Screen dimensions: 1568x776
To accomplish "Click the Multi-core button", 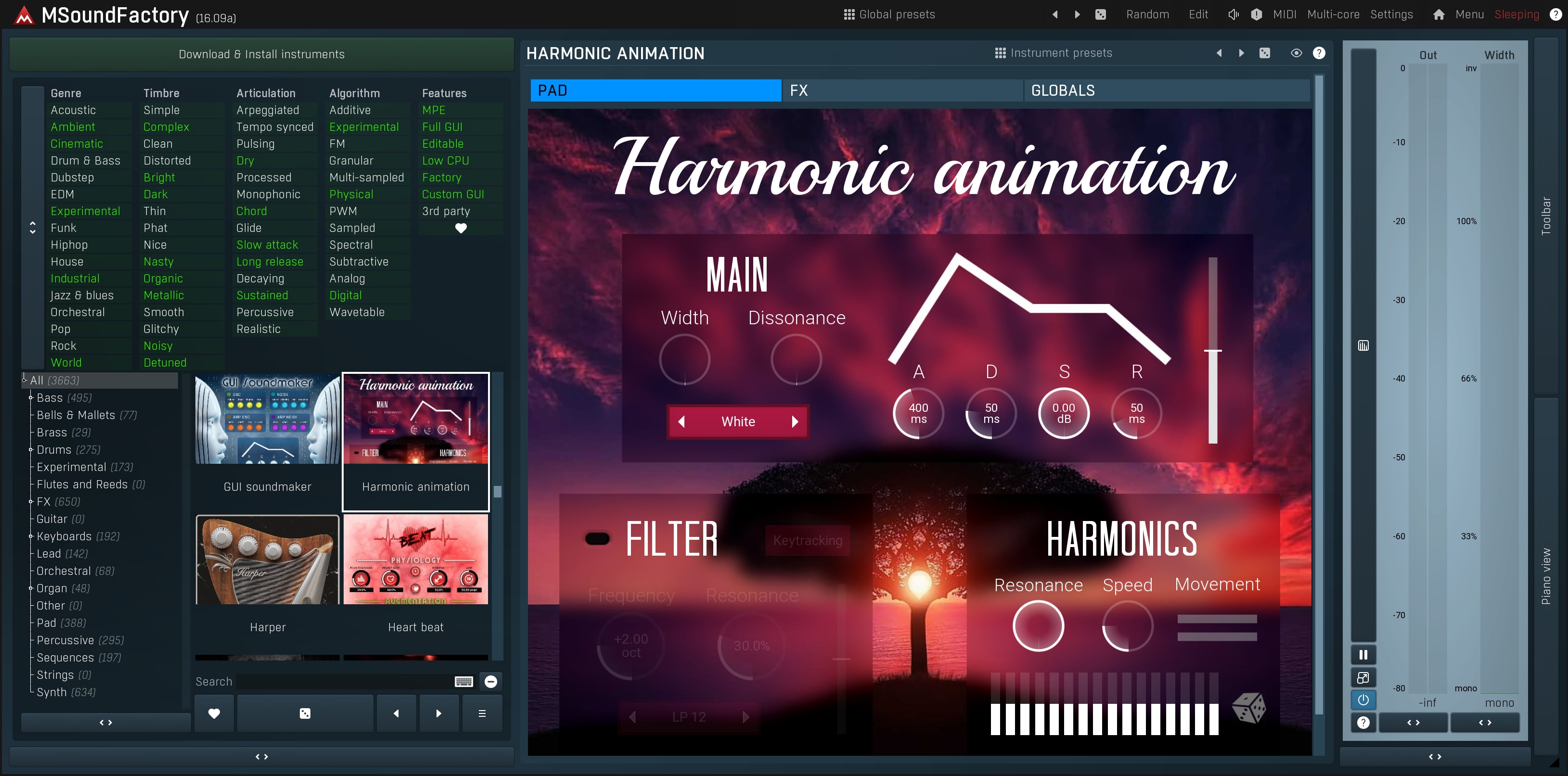I will pyautogui.click(x=1333, y=14).
